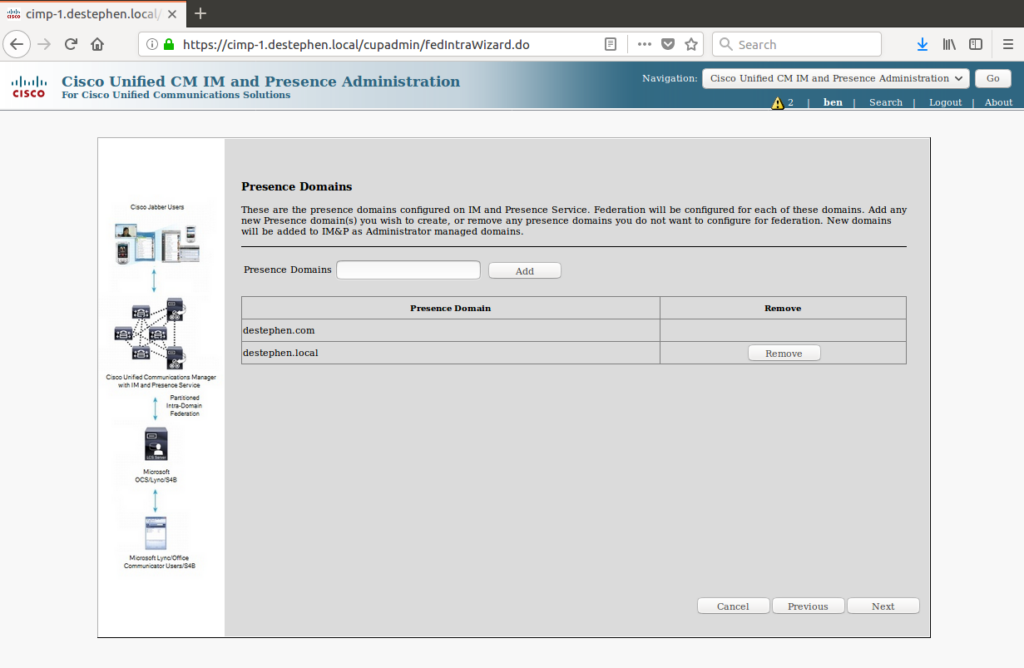The height and width of the screenshot is (668, 1024).
Task: Select the destephen.com table cell
Action: click(451, 330)
